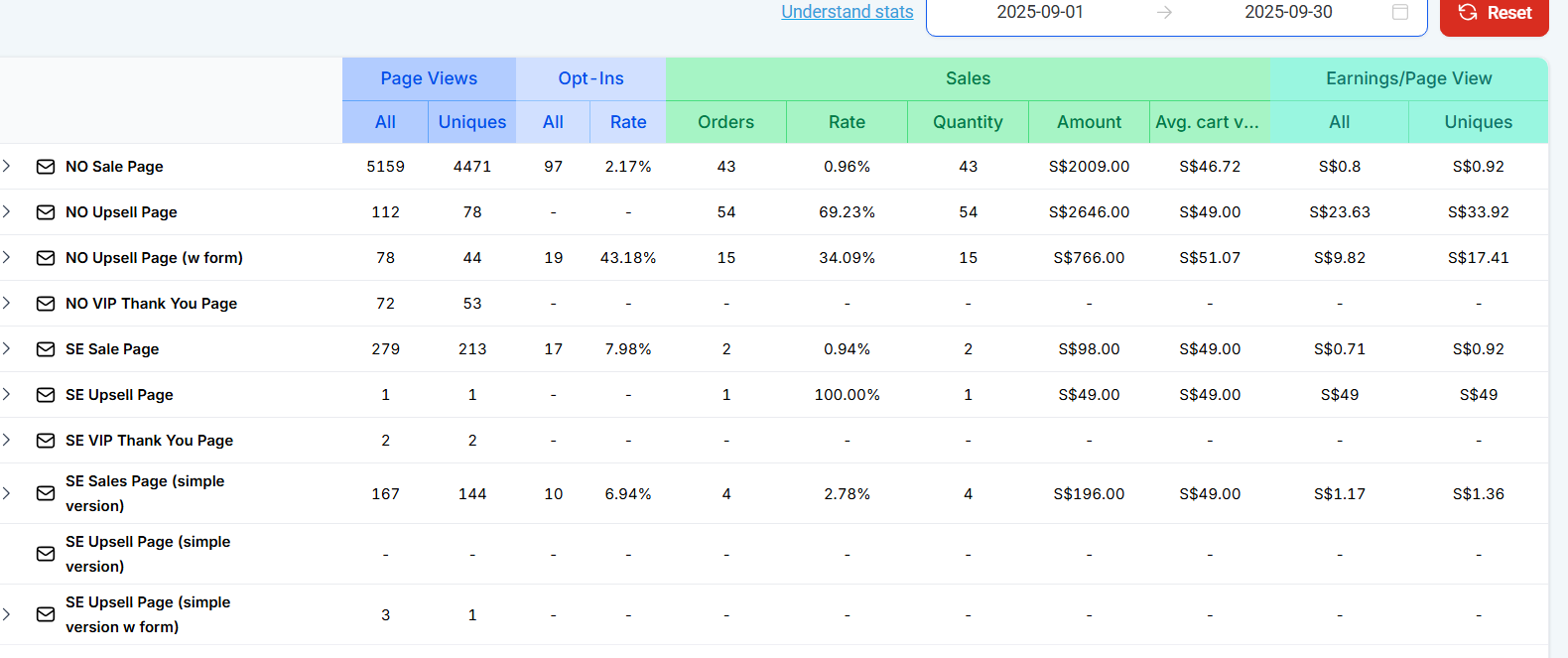The image size is (1568, 658).
Task: Click the start date 2025-09-01 field
Action: click(x=1040, y=12)
